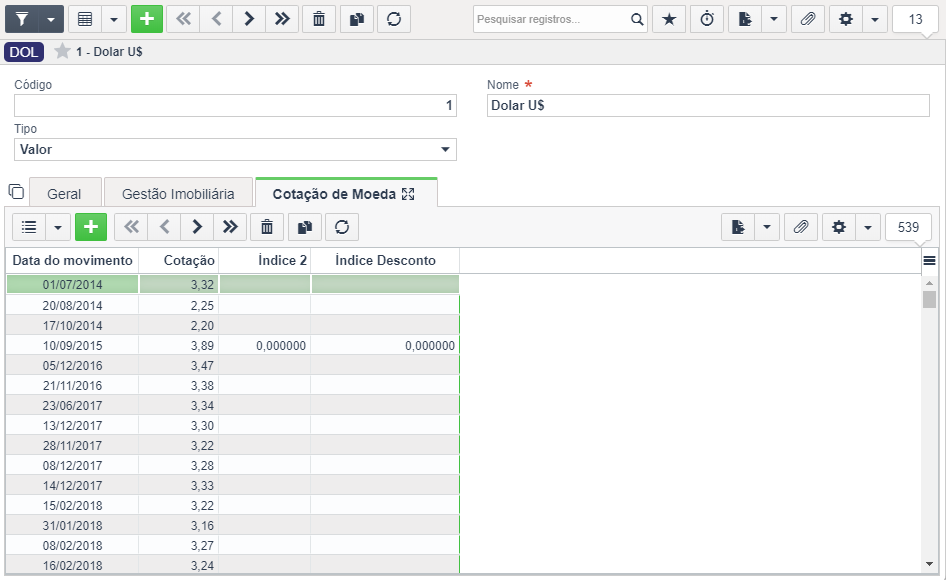Image resolution: width=946 pixels, height=580 pixels.
Task: Click the Cotação cell 3,47
Action: pyautogui.click(x=179, y=366)
